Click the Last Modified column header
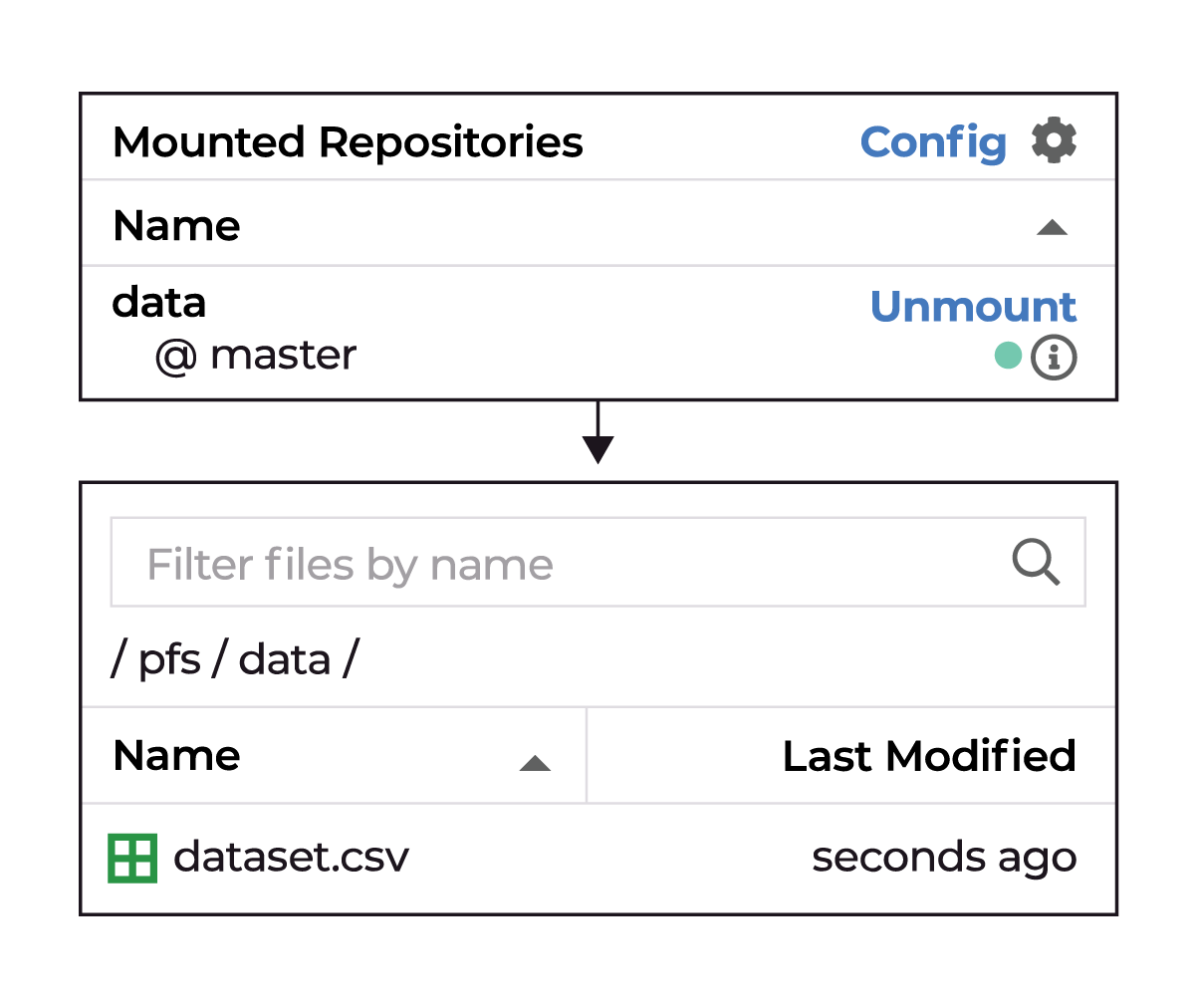 [929, 756]
